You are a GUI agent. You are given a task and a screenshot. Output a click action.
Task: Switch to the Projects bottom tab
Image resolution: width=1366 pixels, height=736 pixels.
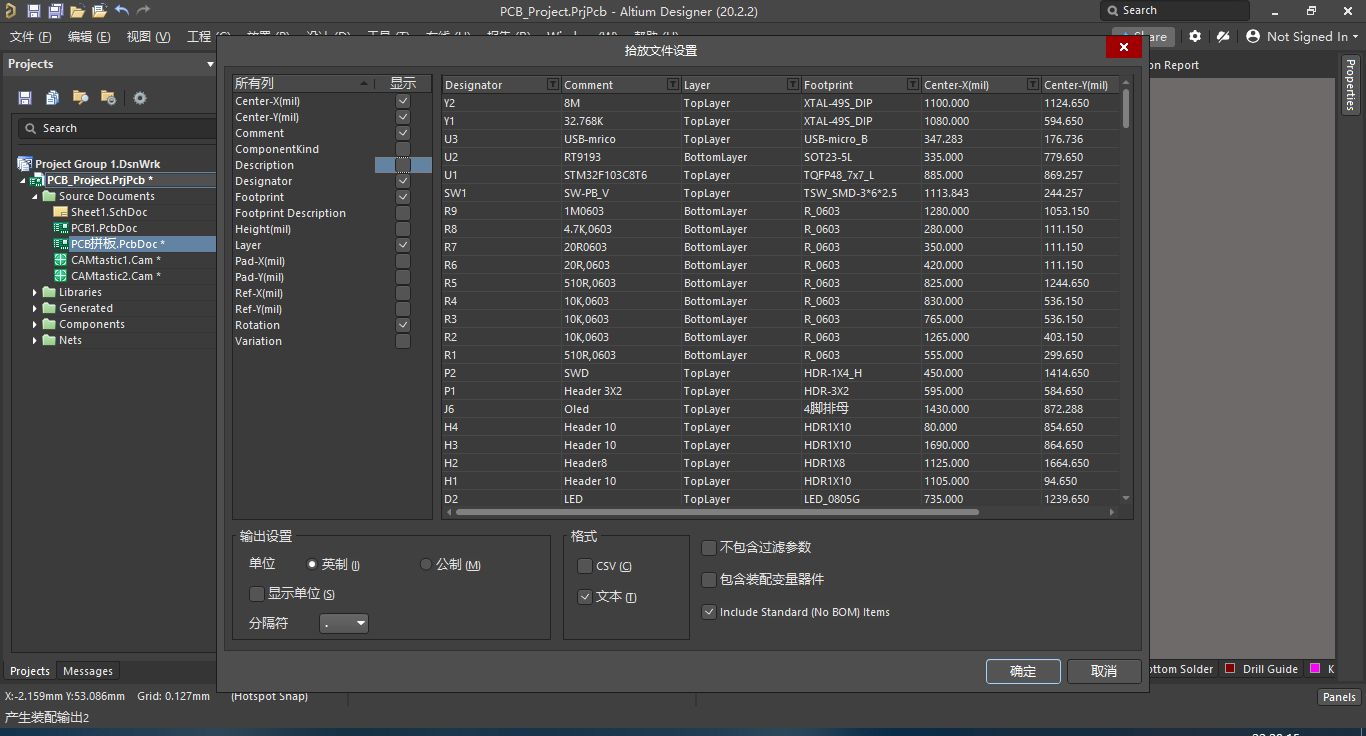pos(30,671)
